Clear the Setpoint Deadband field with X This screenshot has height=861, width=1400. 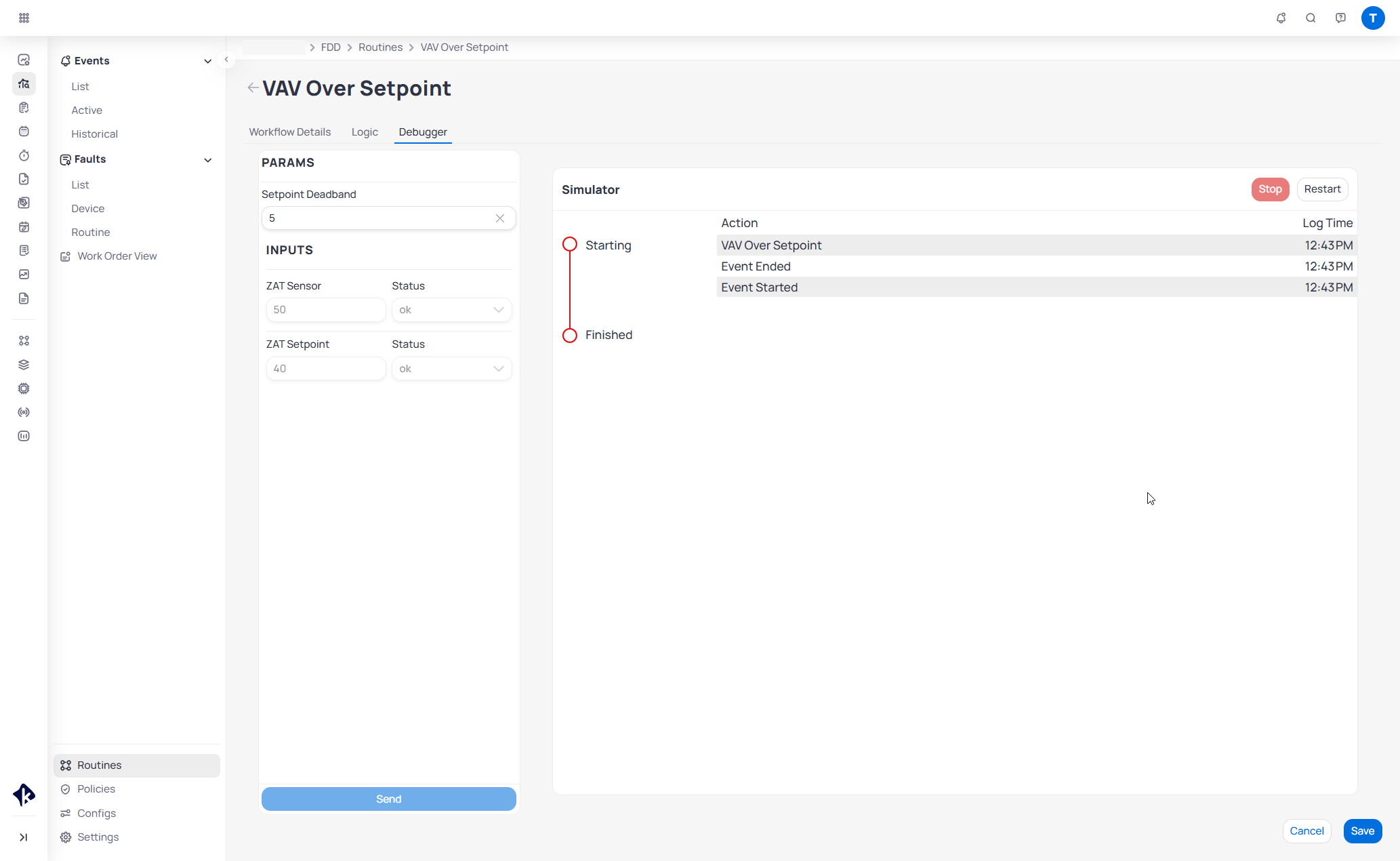[500, 218]
